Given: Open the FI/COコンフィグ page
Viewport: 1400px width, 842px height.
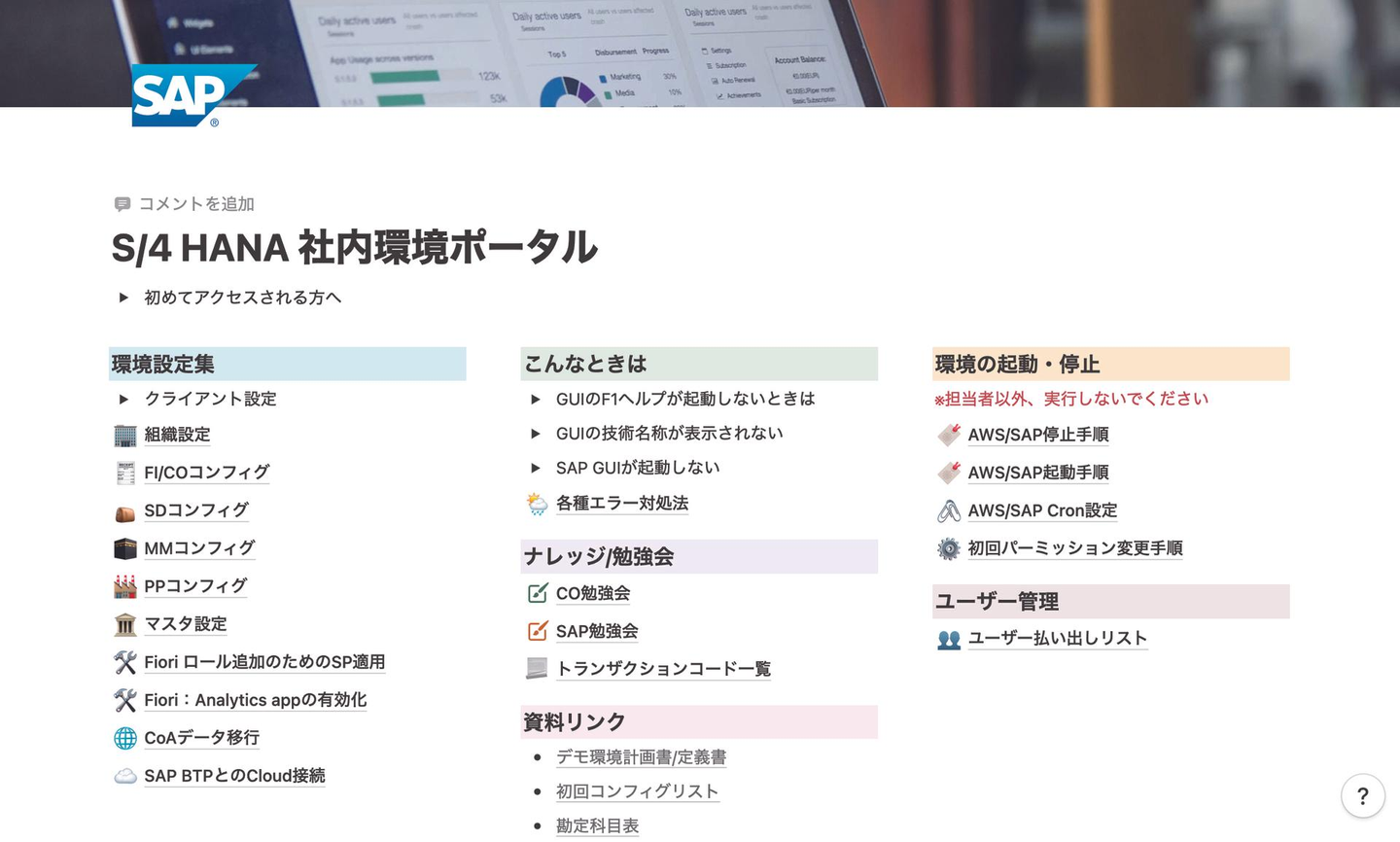Looking at the screenshot, I should tap(207, 473).
